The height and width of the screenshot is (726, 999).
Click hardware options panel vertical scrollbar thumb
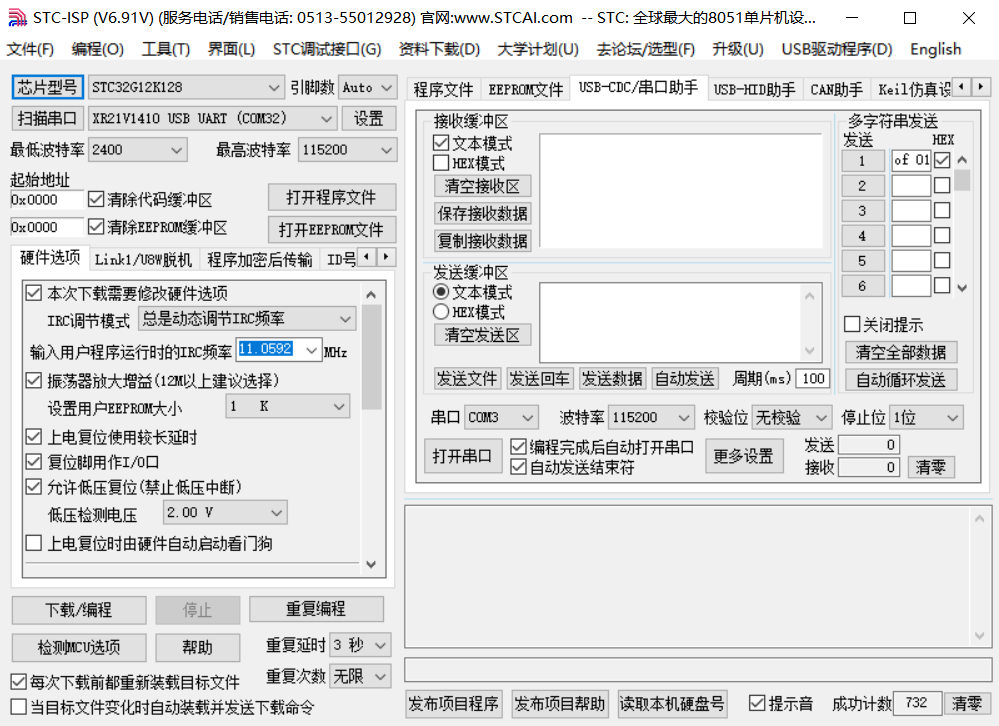coord(371,357)
